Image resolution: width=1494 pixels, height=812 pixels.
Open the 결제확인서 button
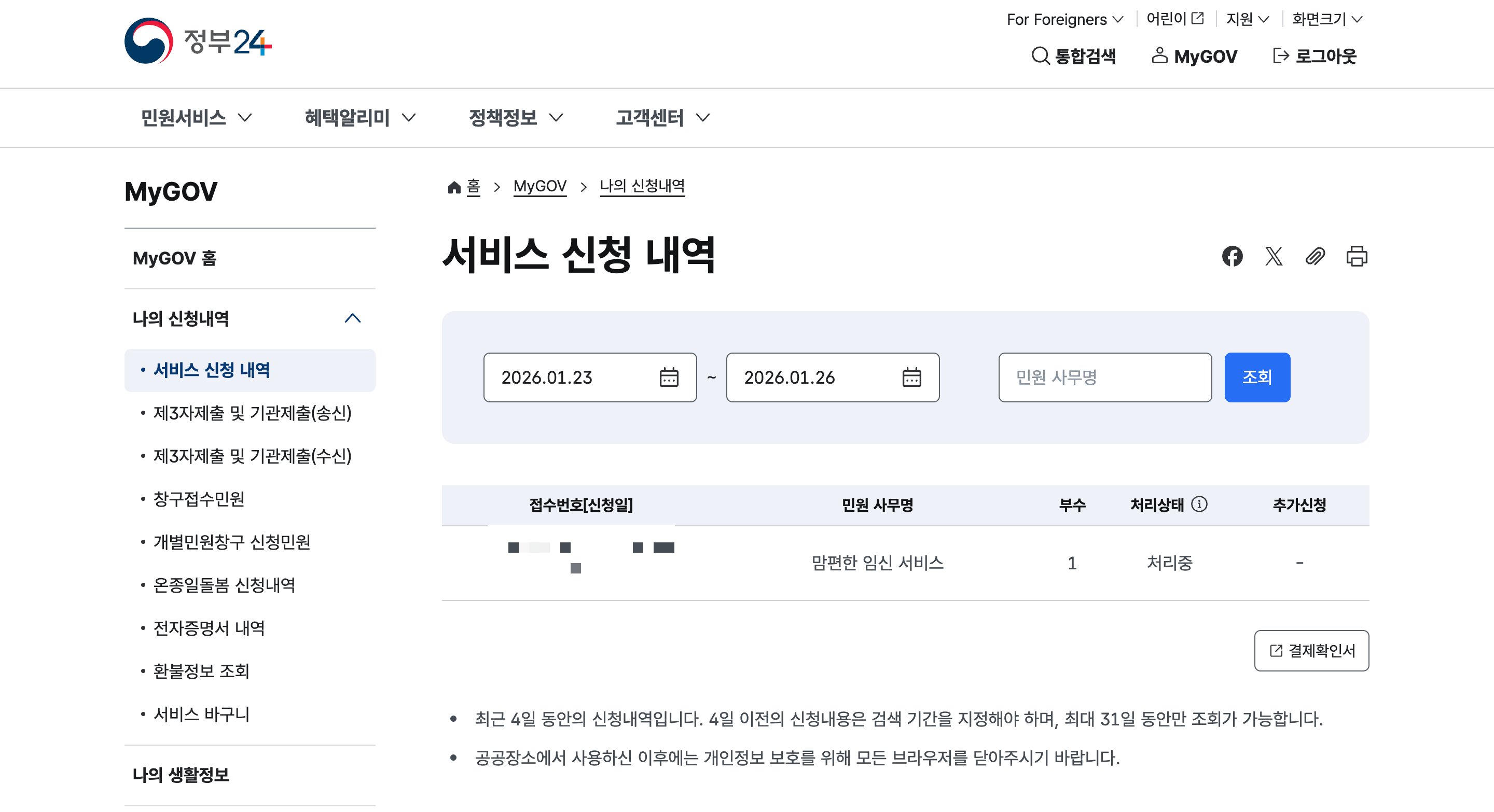[x=1311, y=650]
